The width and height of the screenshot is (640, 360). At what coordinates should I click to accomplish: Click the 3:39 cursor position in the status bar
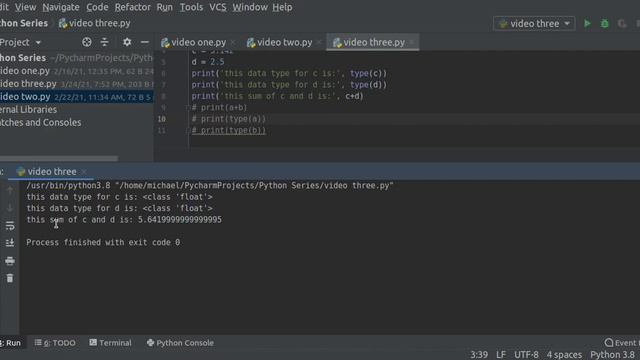coord(479,355)
